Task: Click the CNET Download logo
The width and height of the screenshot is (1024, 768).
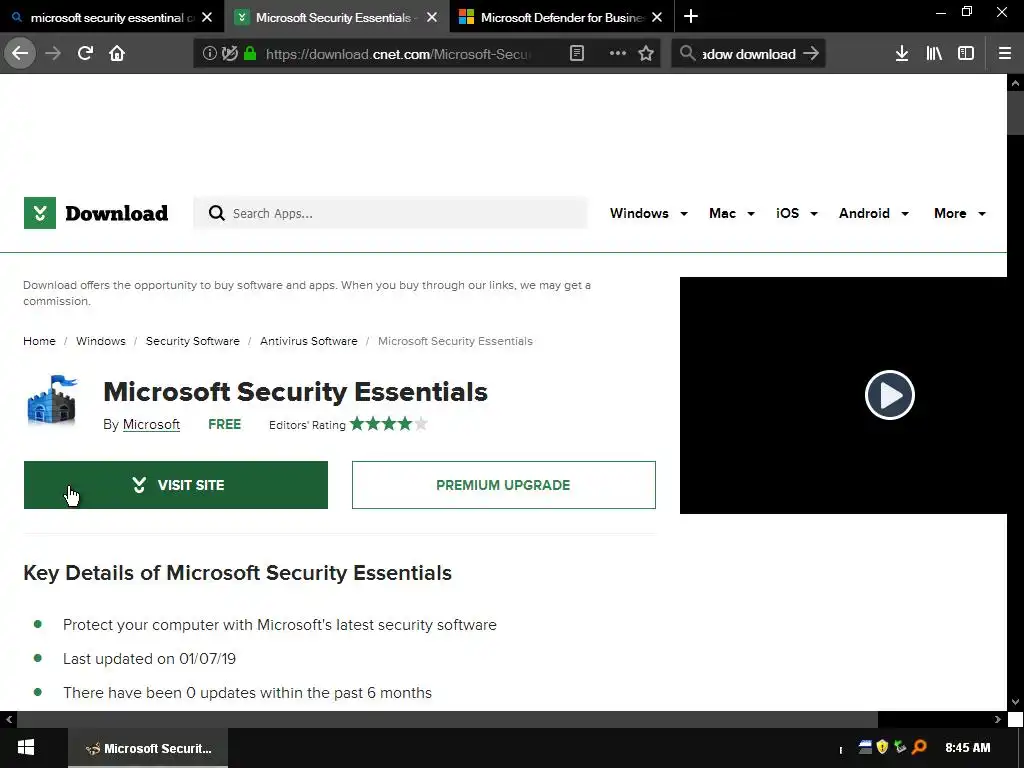Action: [96, 213]
